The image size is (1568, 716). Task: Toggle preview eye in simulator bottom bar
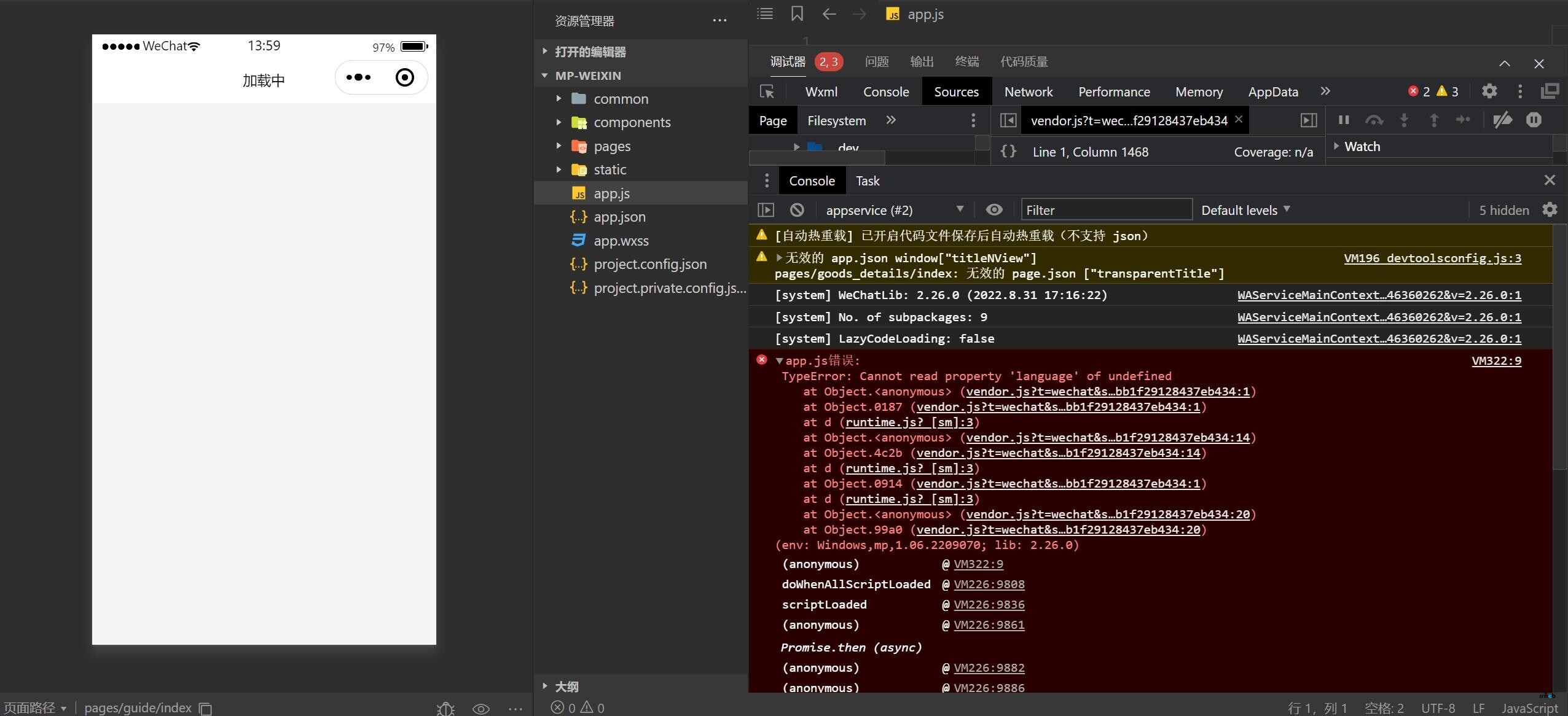point(481,709)
